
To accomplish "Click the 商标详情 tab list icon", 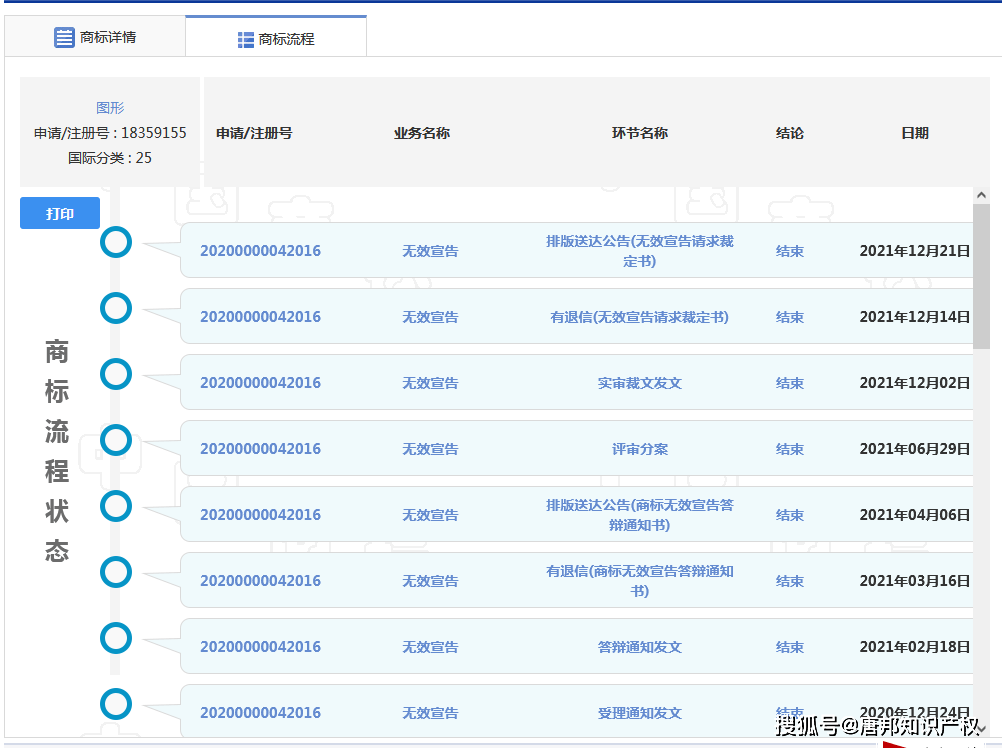I will (x=64, y=37).
